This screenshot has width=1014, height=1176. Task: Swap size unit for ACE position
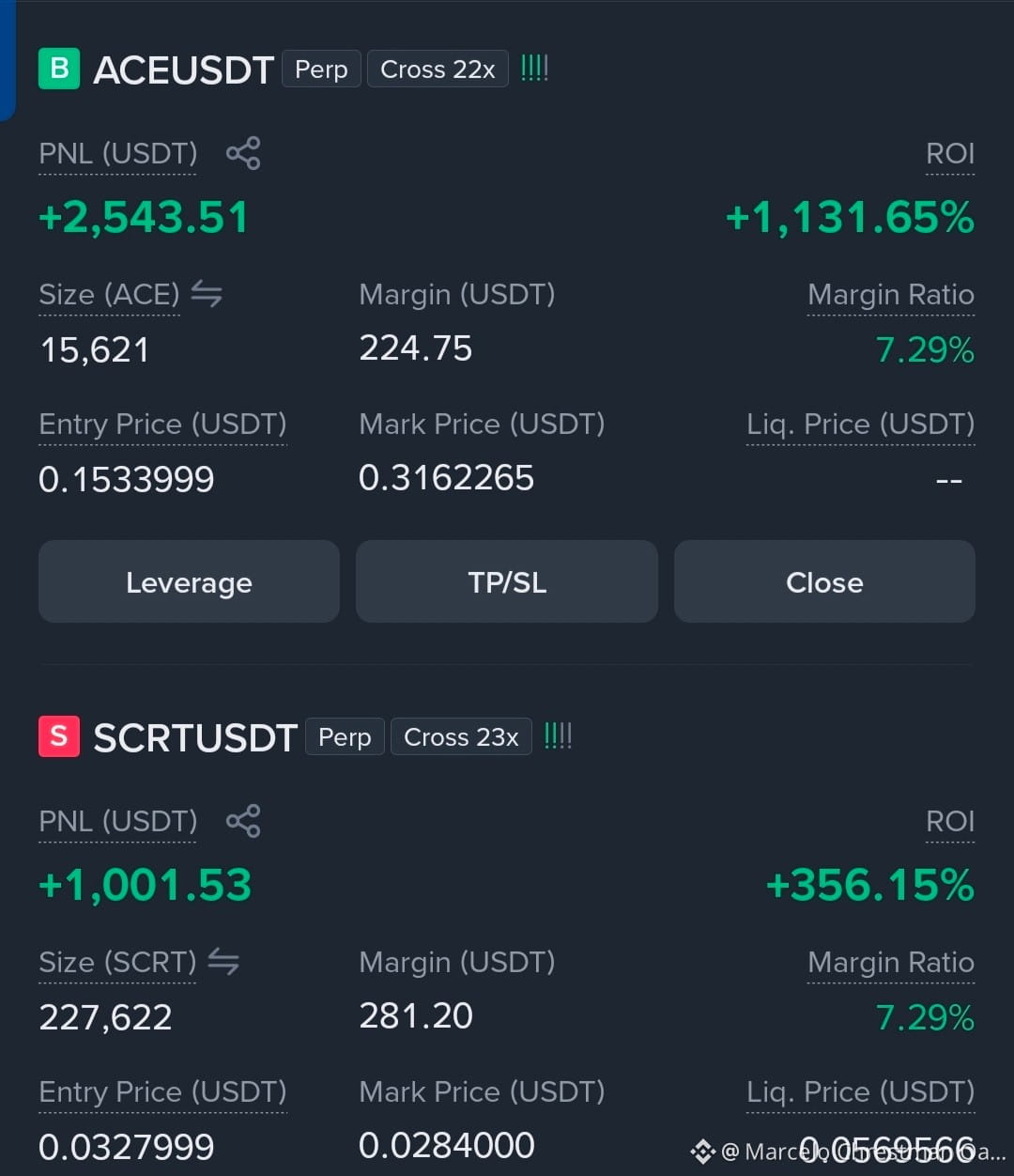(207, 294)
